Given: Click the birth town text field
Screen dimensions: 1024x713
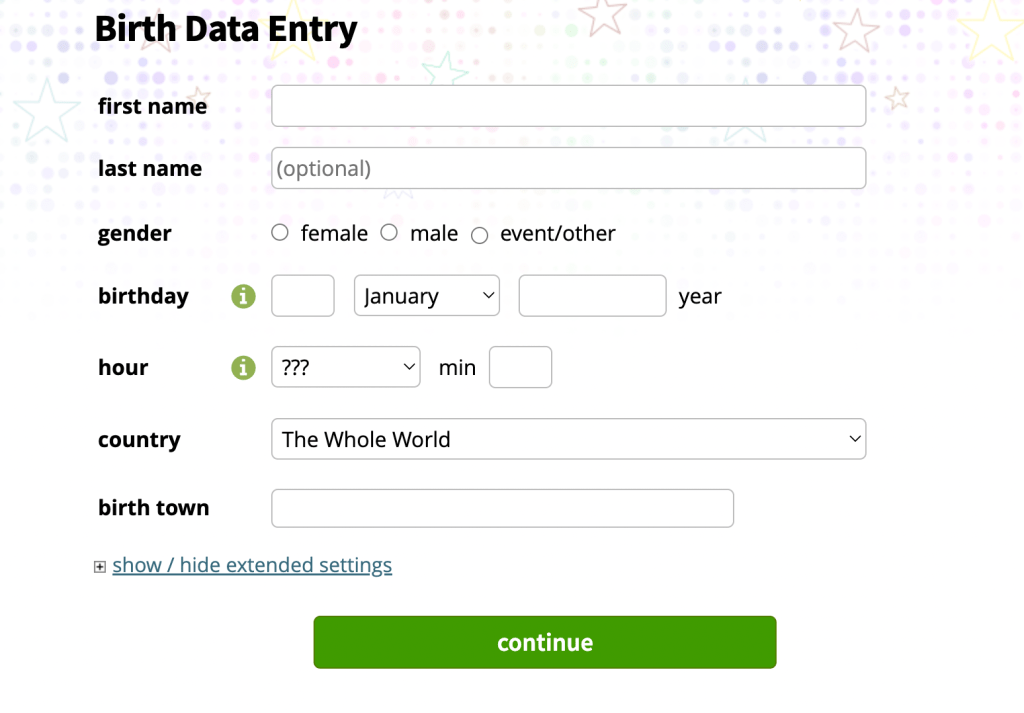Looking at the screenshot, I should (x=502, y=508).
